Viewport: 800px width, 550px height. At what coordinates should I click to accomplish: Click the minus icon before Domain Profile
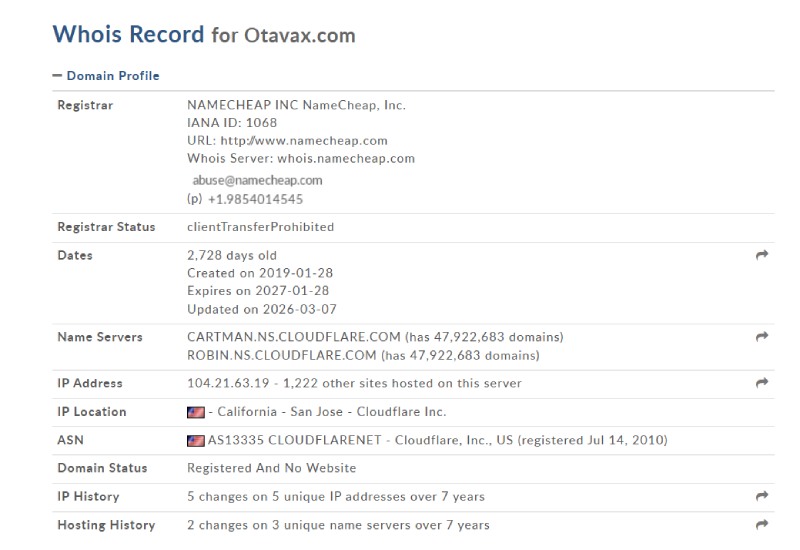(57, 76)
